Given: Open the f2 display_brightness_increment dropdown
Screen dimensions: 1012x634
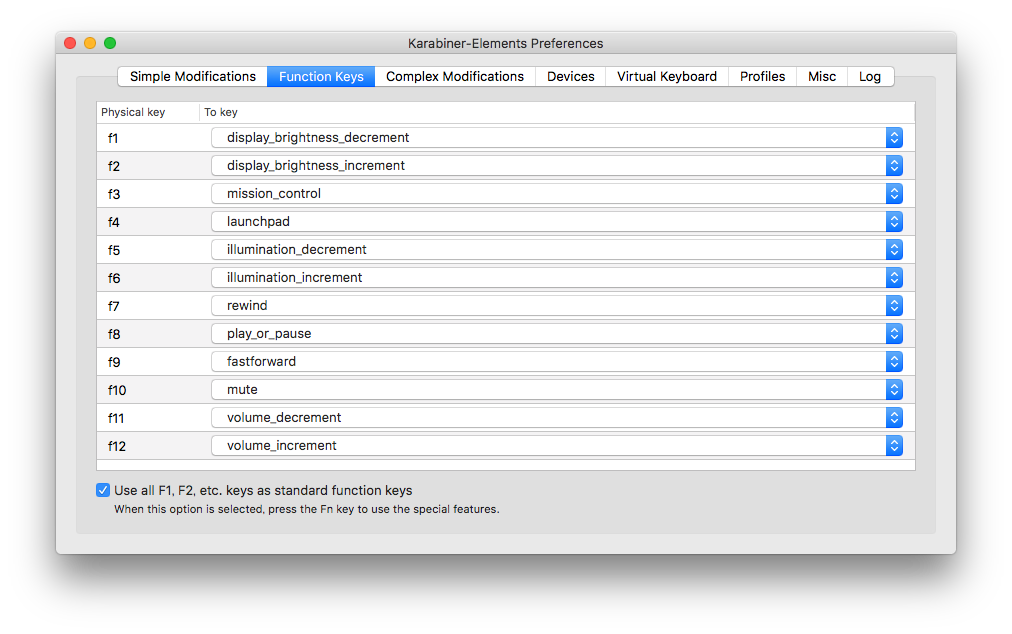Looking at the screenshot, I should click(557, 165).
